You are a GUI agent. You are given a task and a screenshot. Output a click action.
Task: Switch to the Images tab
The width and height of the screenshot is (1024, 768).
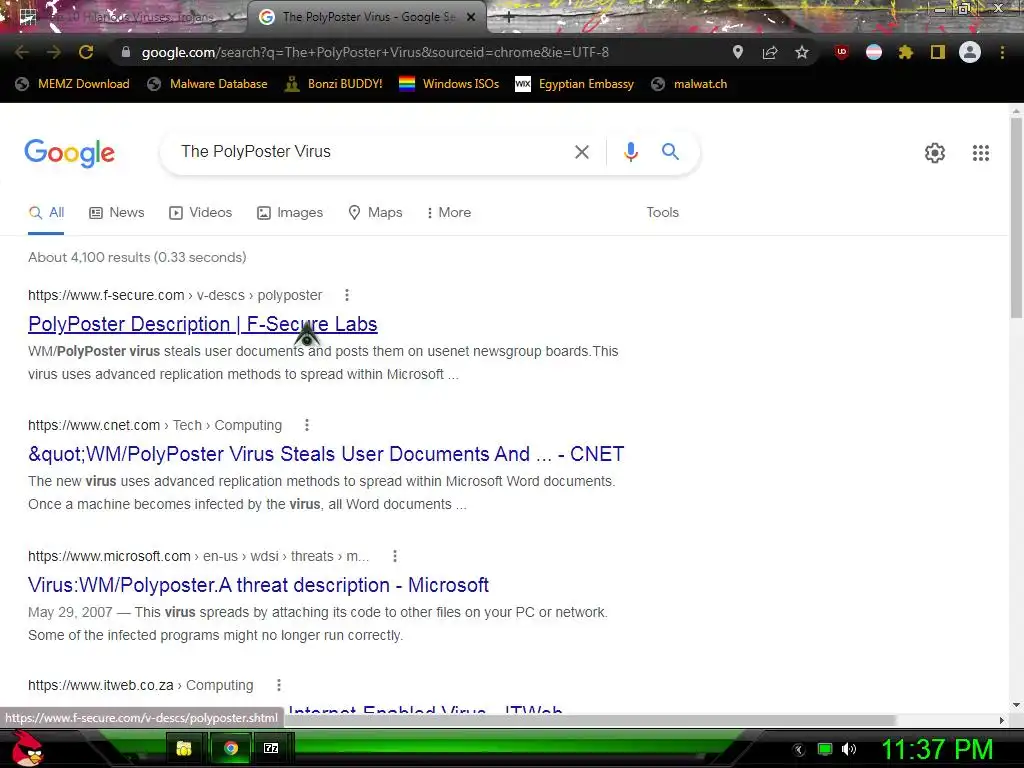click(x=290, y=213)
